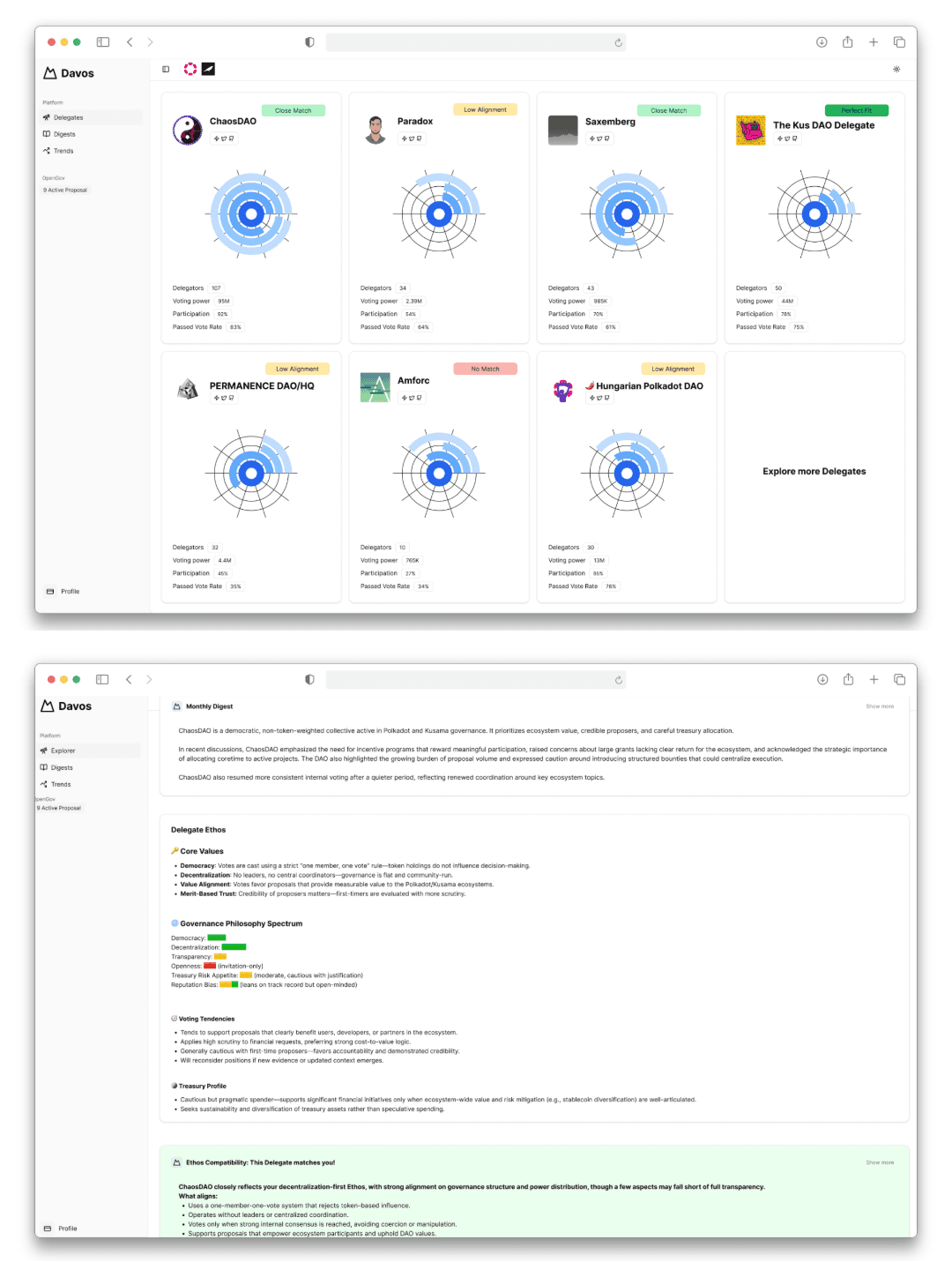Viewport: 952px width, 1270px height.
Task: Expand Monthly Digest with Show more
Action: pos(879,706)
